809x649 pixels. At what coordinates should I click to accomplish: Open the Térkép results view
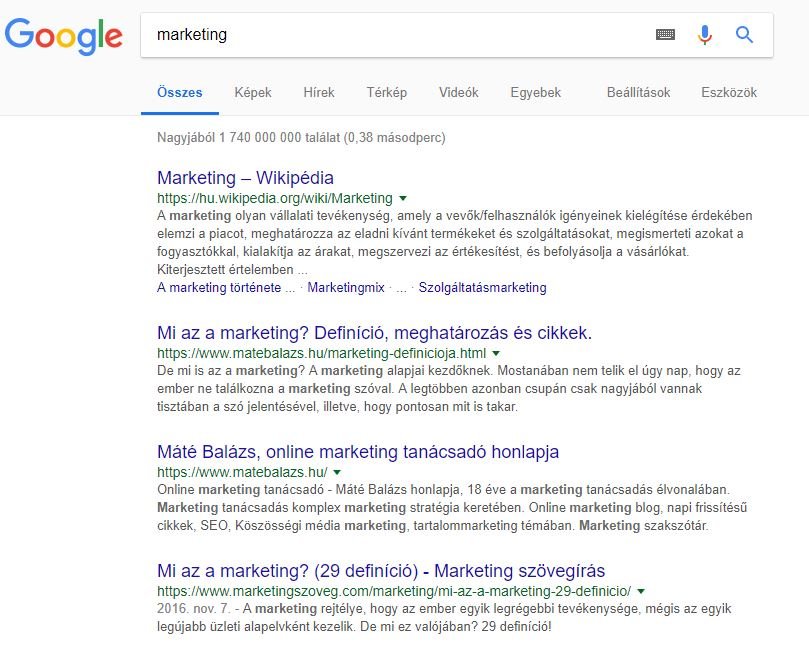(386, 92)
